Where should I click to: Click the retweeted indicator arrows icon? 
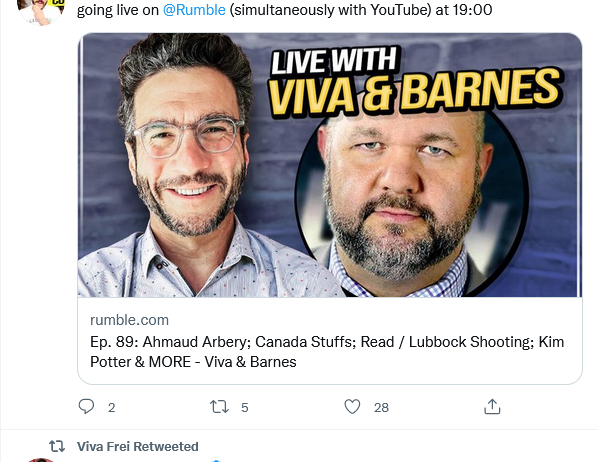[x=57, y=446]
